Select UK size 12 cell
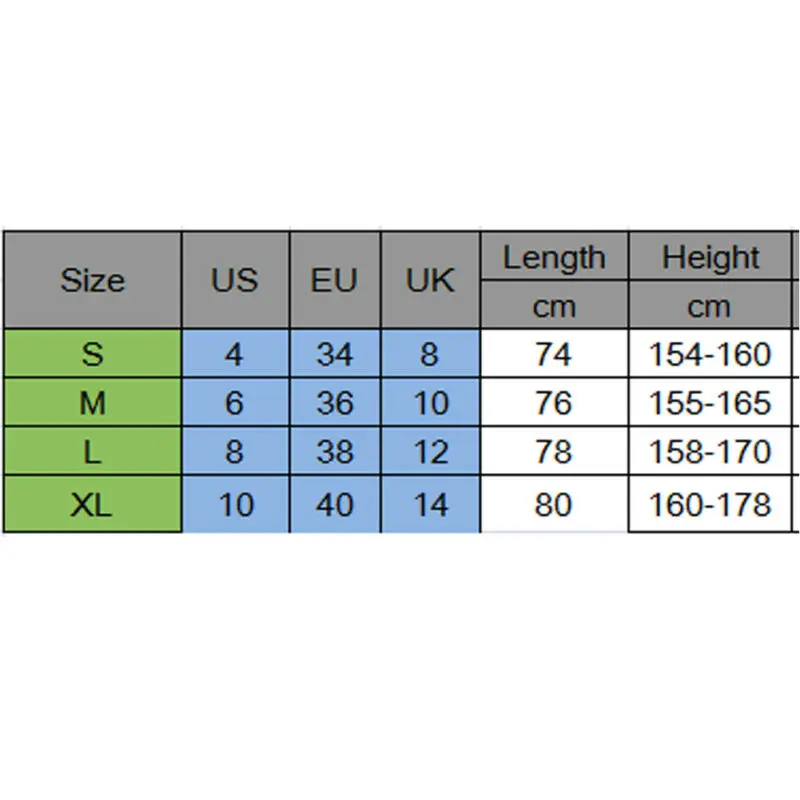 pyautogui.click(x=430, y=452)
